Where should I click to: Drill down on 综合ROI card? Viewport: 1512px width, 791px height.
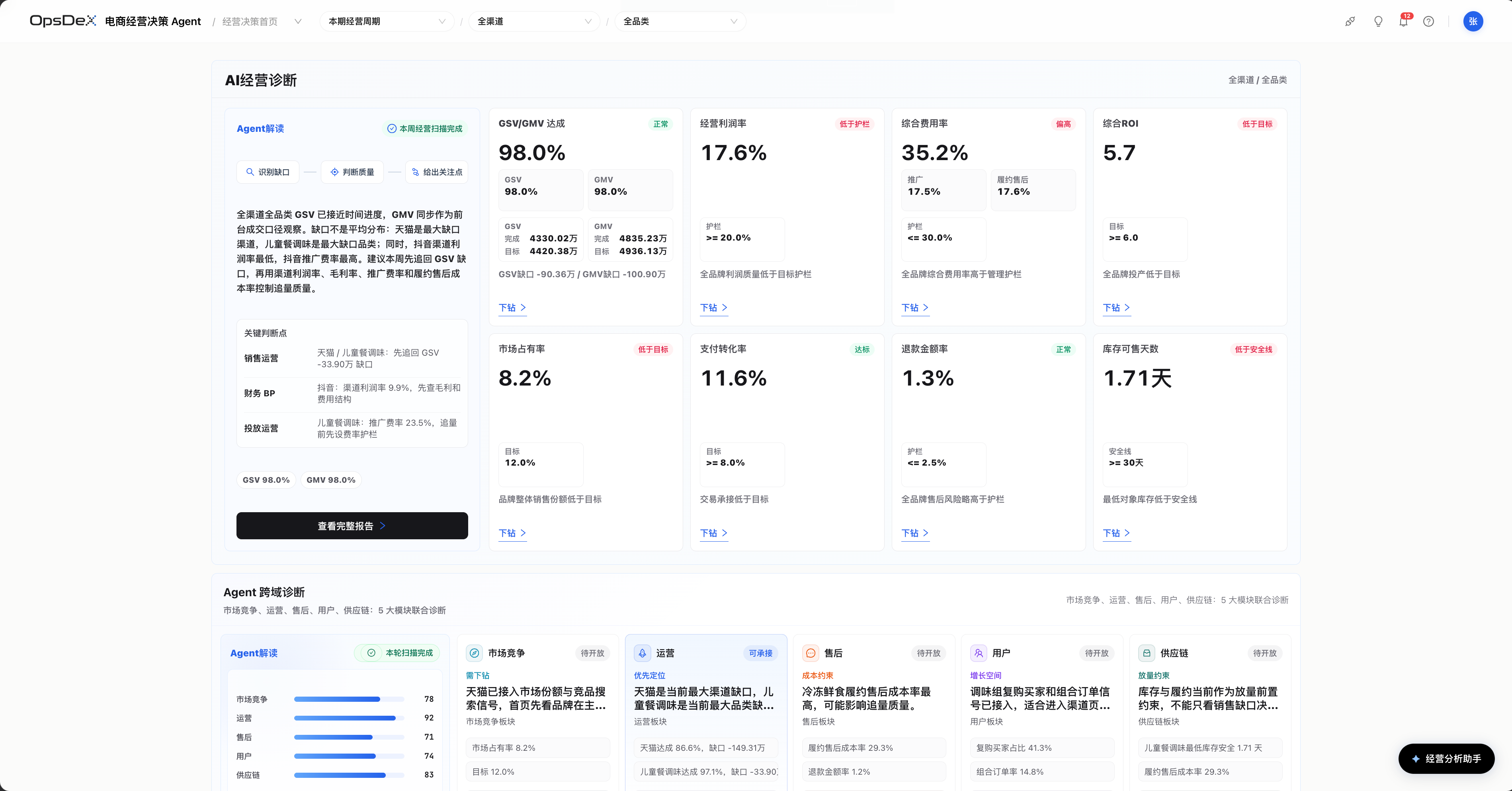tap(1116, 308)
